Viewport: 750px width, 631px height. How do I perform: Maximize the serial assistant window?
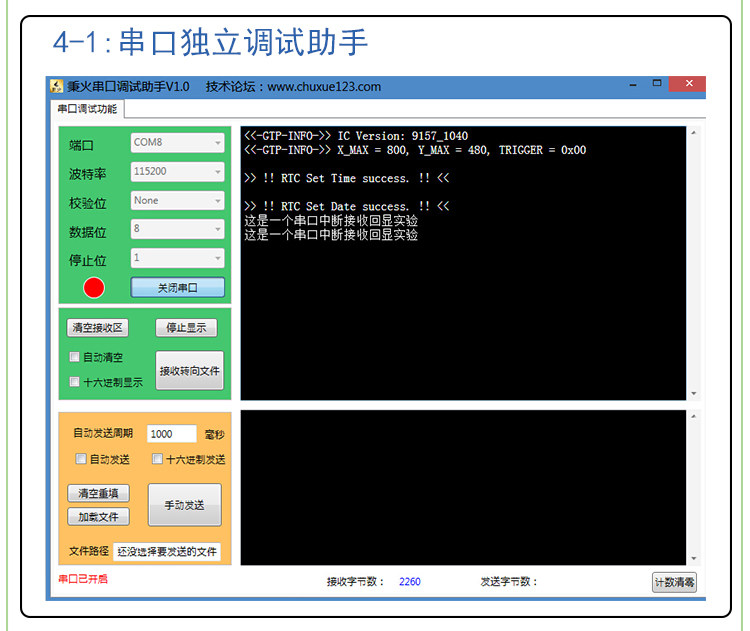(657, 83)
